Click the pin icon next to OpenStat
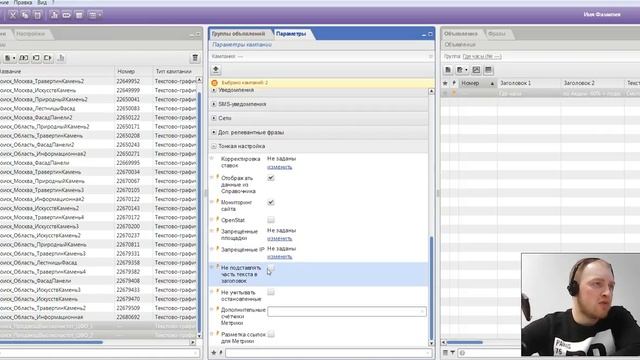 click(x=218, y=219)
